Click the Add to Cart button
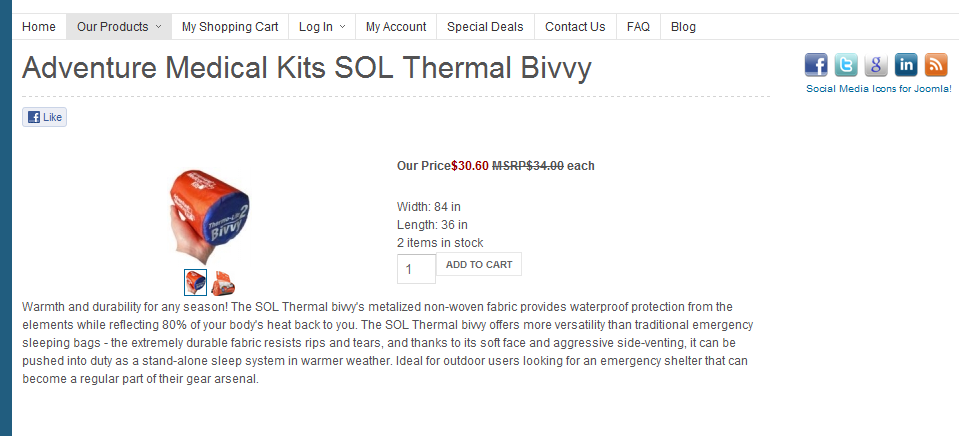This screenshot has height=436, width=959. (x=479, y=265)
